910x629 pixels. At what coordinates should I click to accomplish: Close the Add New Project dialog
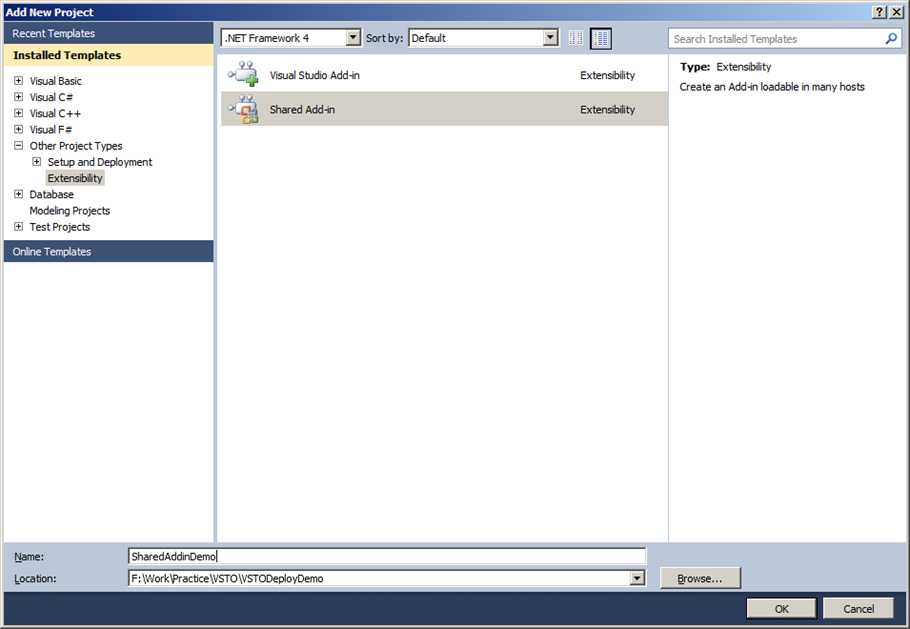pos(896,12)
